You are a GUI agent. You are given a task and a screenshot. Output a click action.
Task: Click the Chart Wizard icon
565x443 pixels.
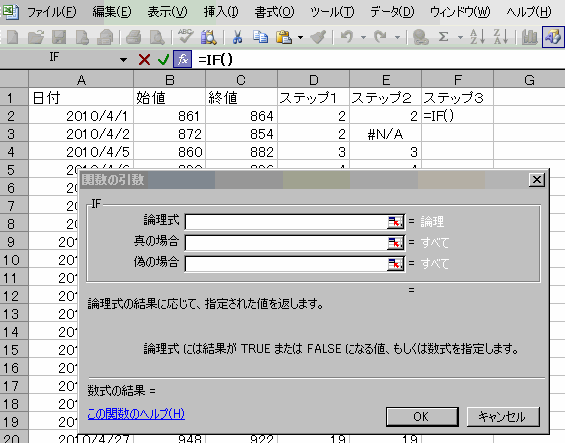coord(529,37)
